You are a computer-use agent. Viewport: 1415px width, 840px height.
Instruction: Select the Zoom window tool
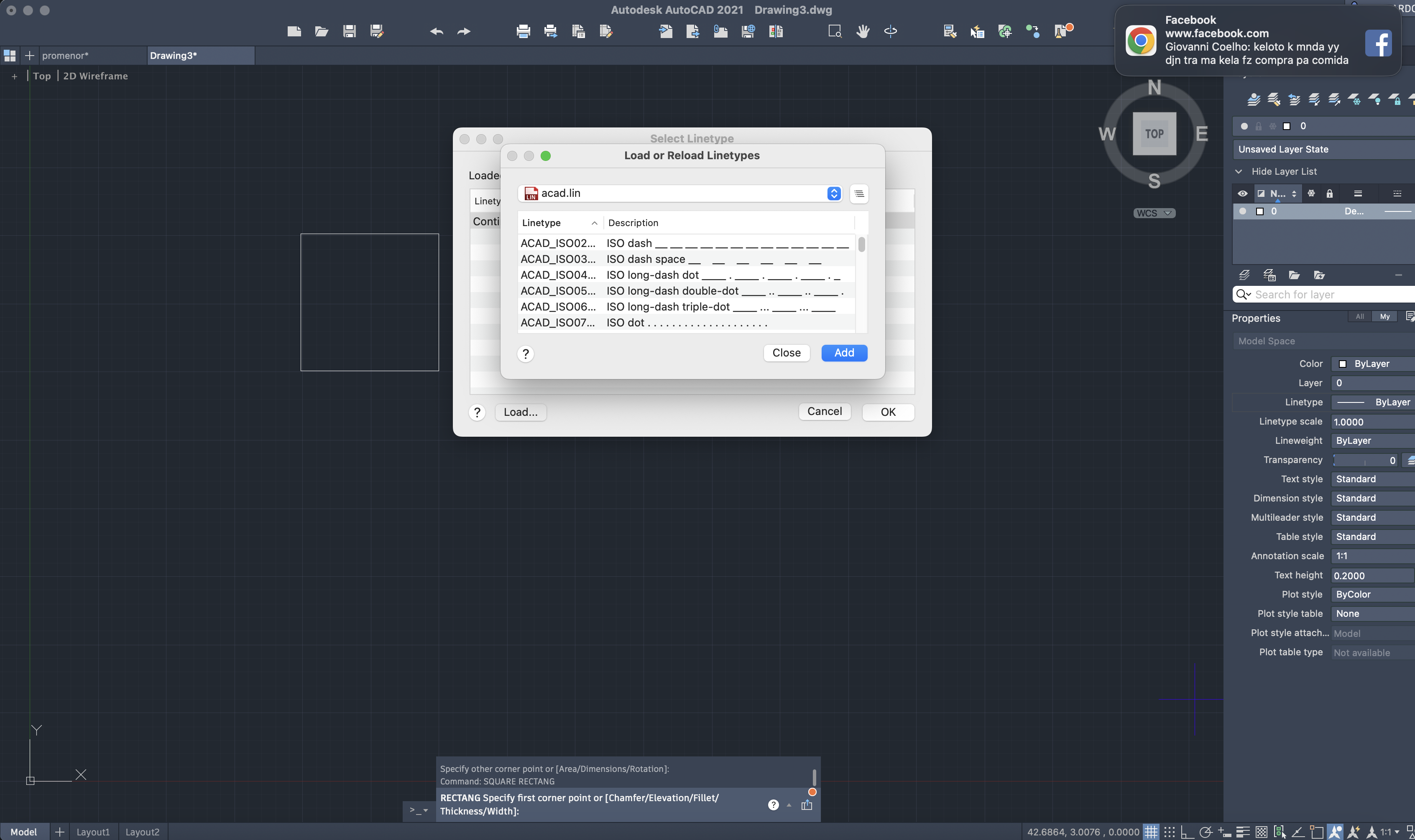[835, 31]
